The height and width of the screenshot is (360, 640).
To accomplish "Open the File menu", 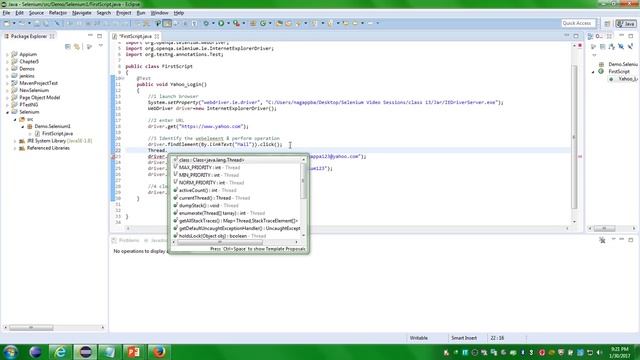I will [x=6, y=13].
